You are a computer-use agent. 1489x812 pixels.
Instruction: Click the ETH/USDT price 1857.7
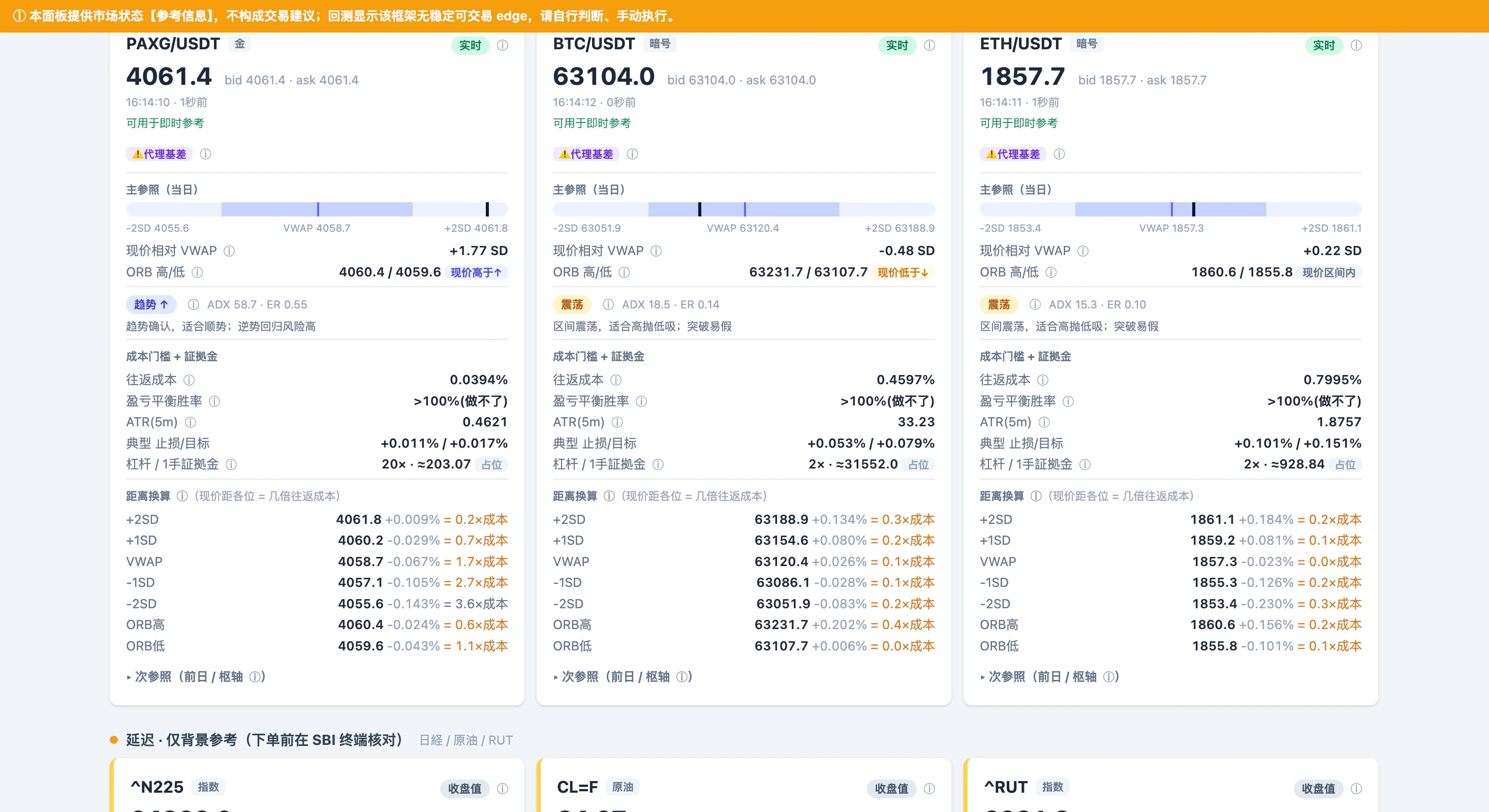tap(1022, 76)
